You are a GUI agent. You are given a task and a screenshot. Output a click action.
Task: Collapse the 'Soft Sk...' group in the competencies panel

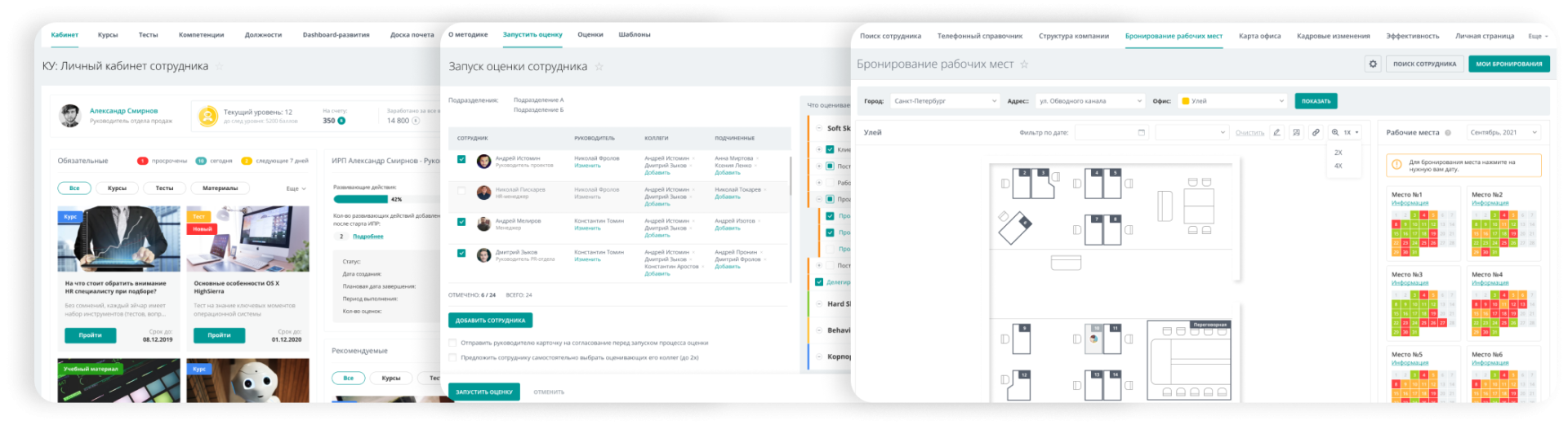(819, 128)
